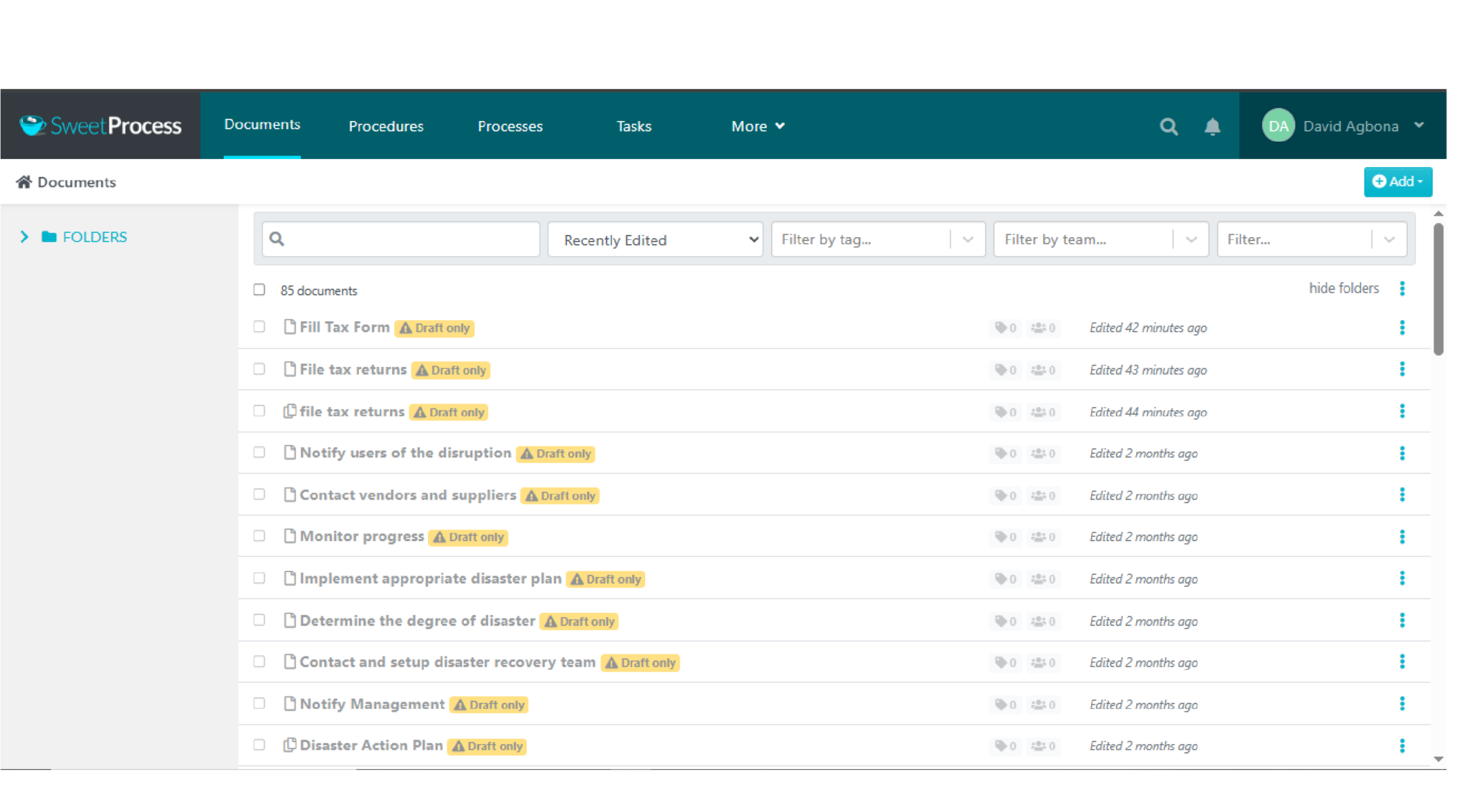Open the three-dot menu for File tax returns
Image resolution: width=1468 pixels, height=812 pixels.
[x=1402, y=369]
